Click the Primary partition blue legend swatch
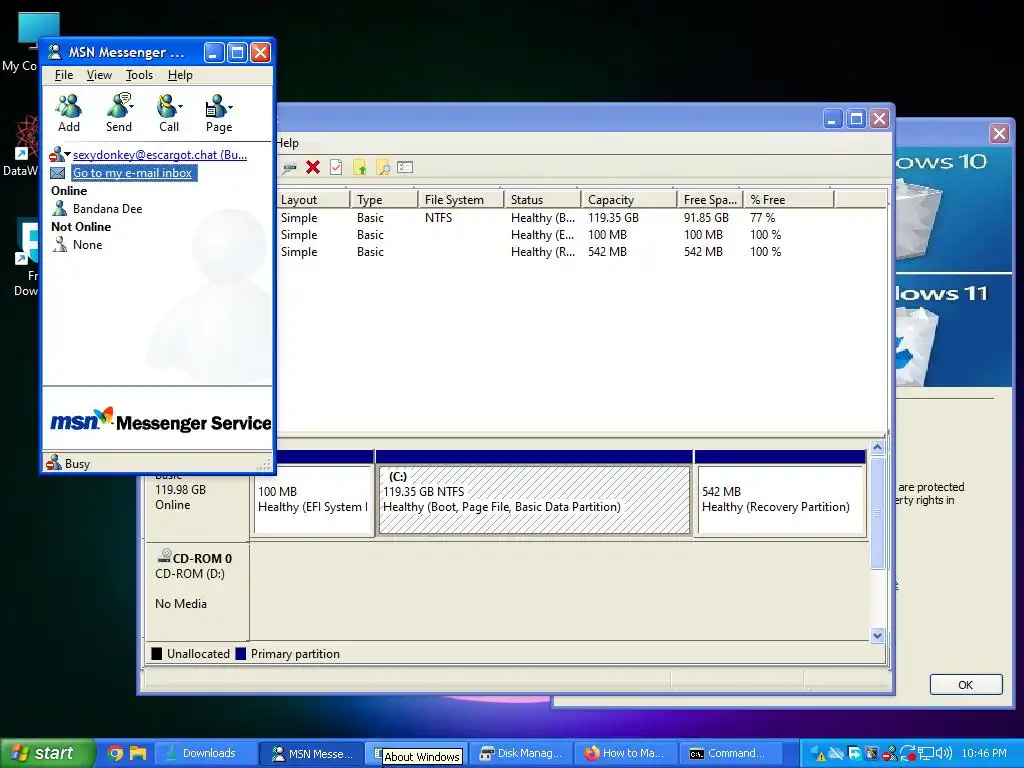 [x=240, y=654]
